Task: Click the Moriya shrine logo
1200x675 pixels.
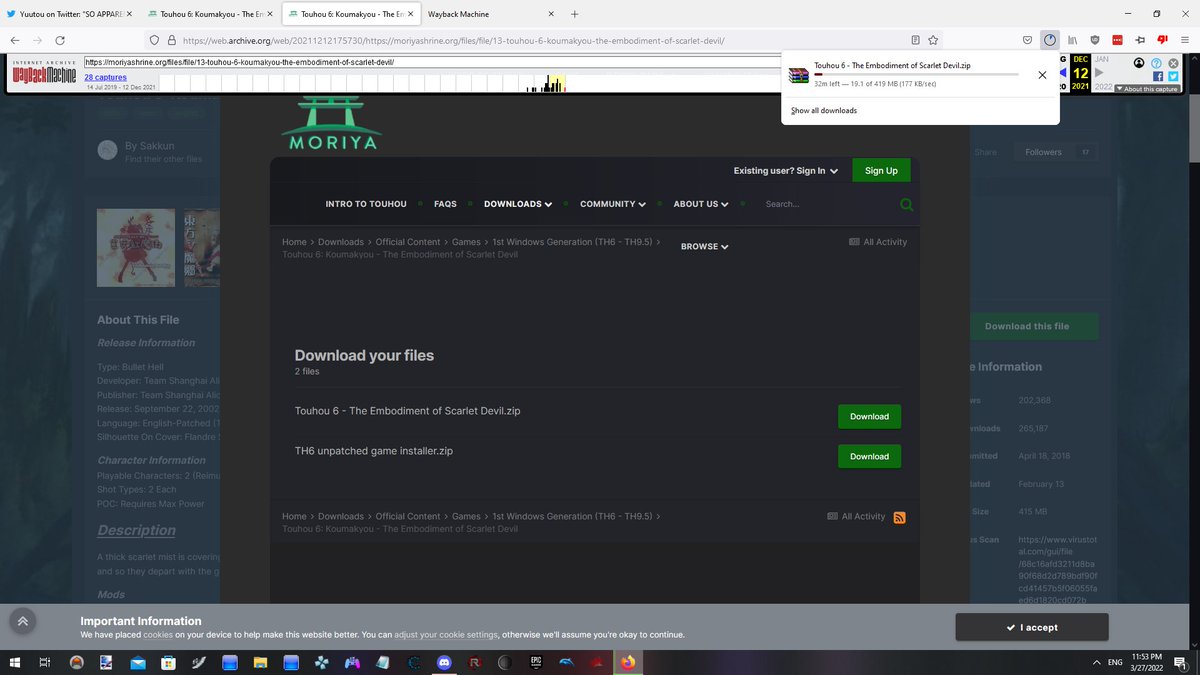Action: click(x=332, y=123)
